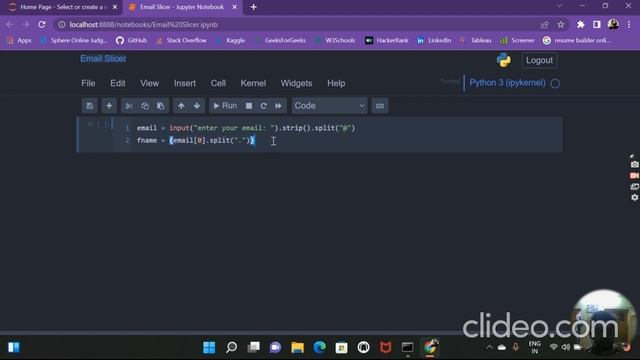640x360 pixels.
Task: Interrupt the kernel with stop icon
Action: click(x=249, y=106)
